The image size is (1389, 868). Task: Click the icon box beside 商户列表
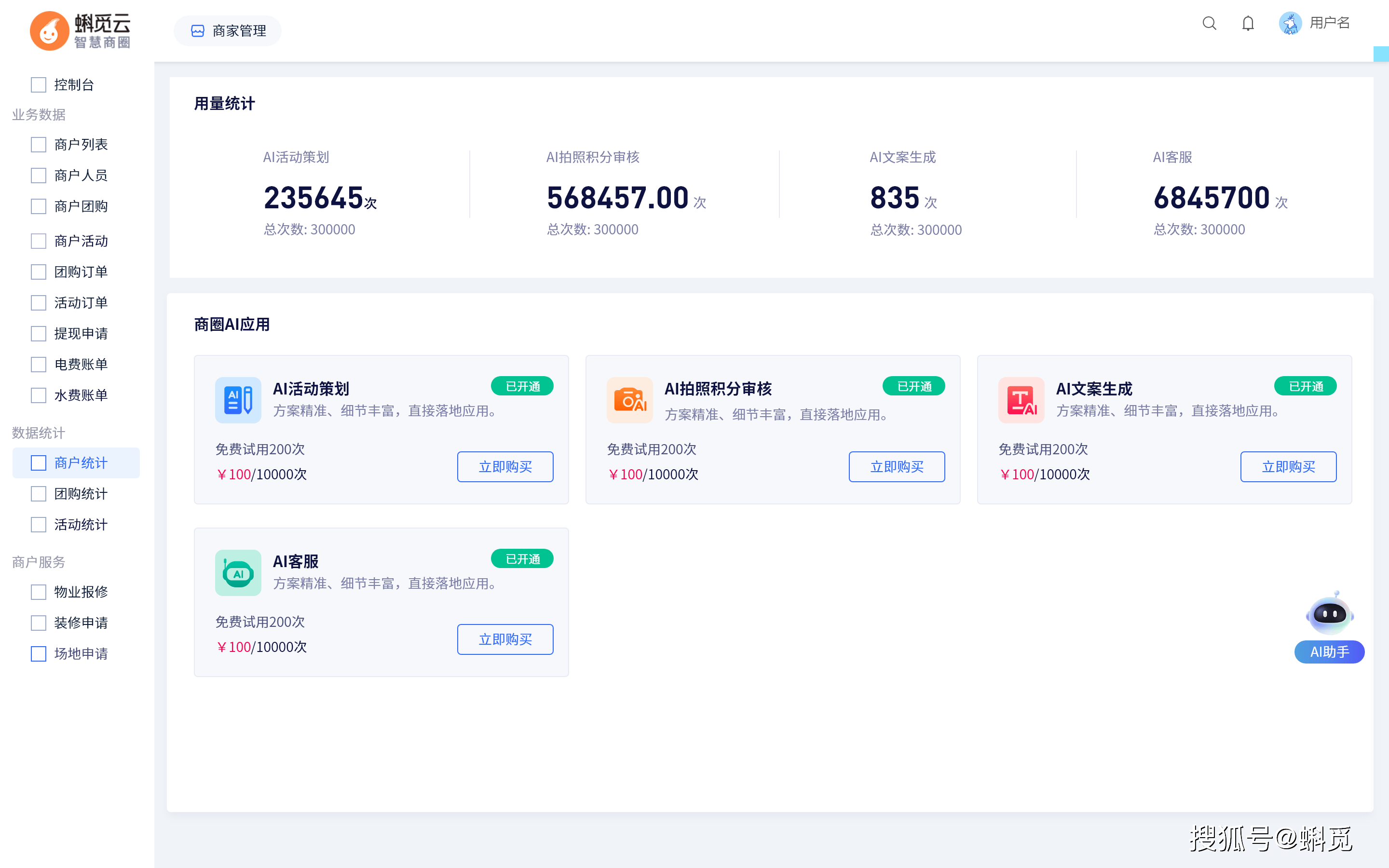[x=39, y=145]
